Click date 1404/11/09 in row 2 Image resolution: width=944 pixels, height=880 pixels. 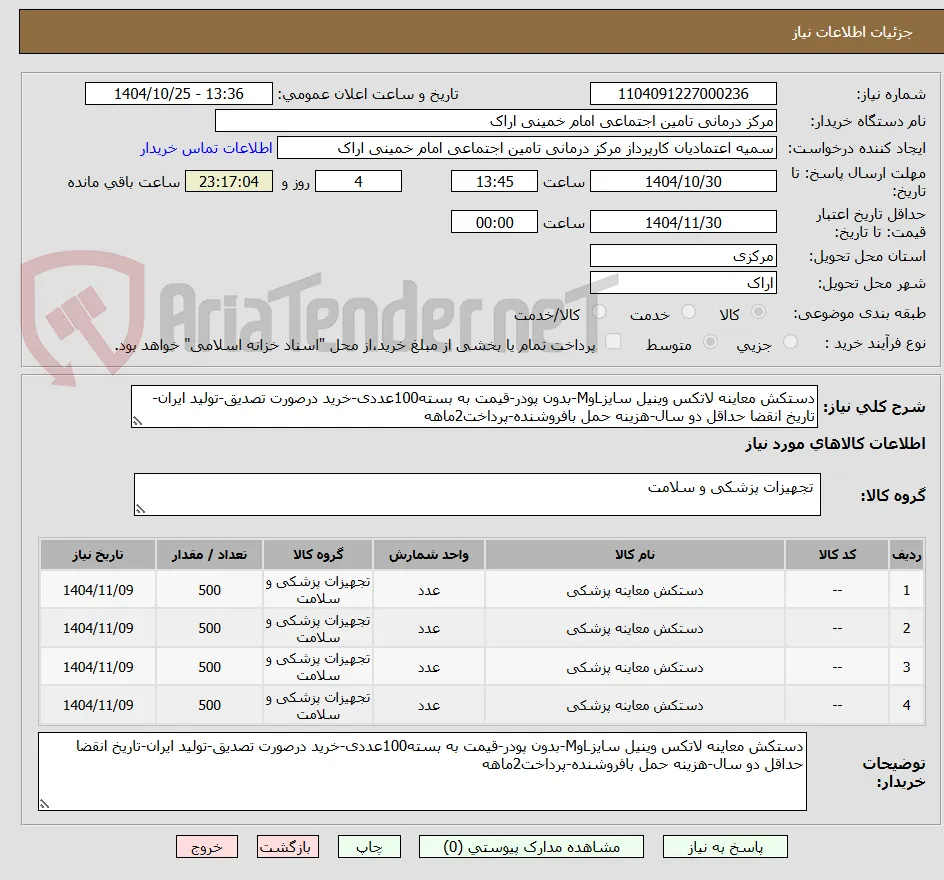tap(98, 628)
